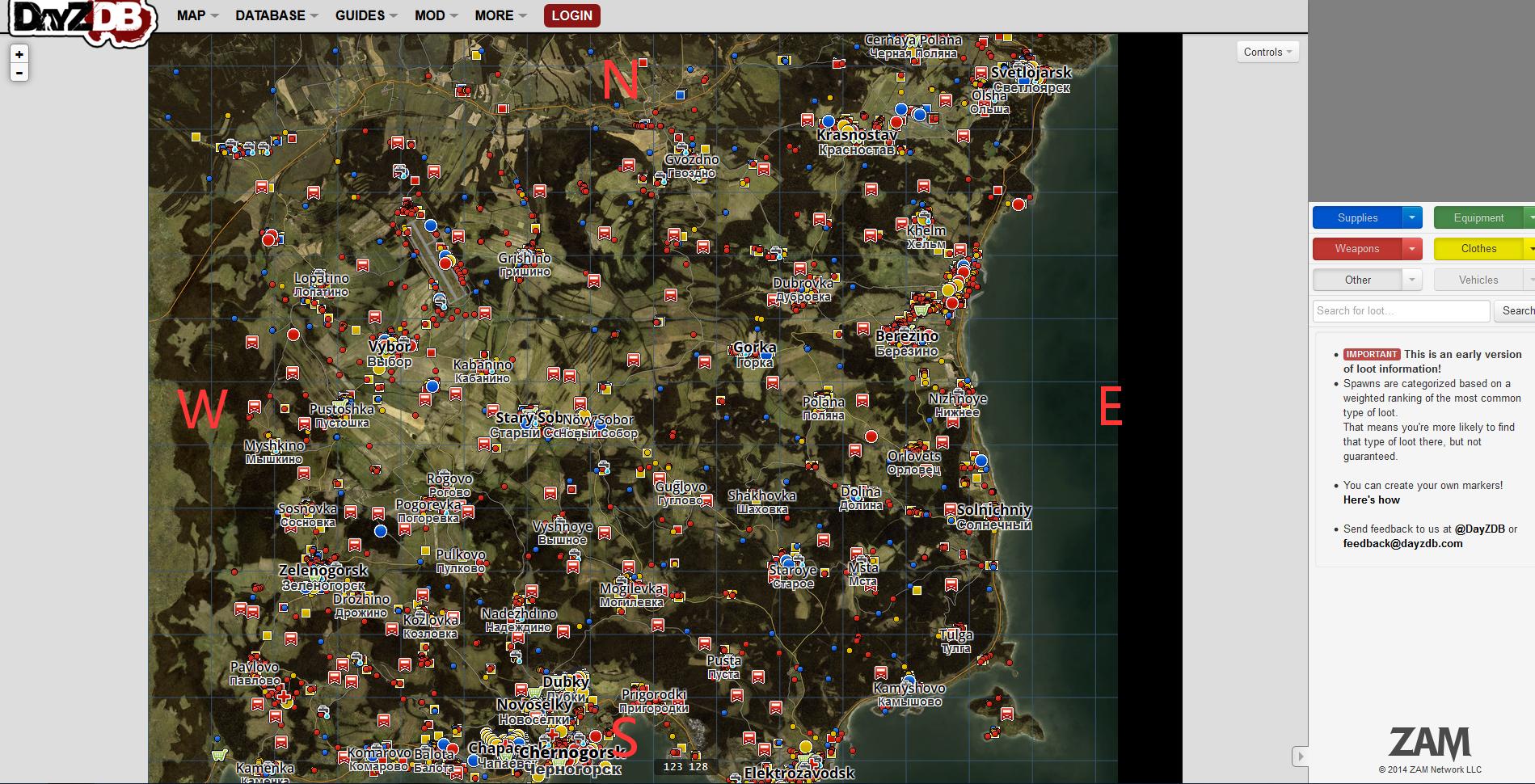1535x784 pixels.
Task: Toggle the Weapons loot filter
Action: 1357,249
